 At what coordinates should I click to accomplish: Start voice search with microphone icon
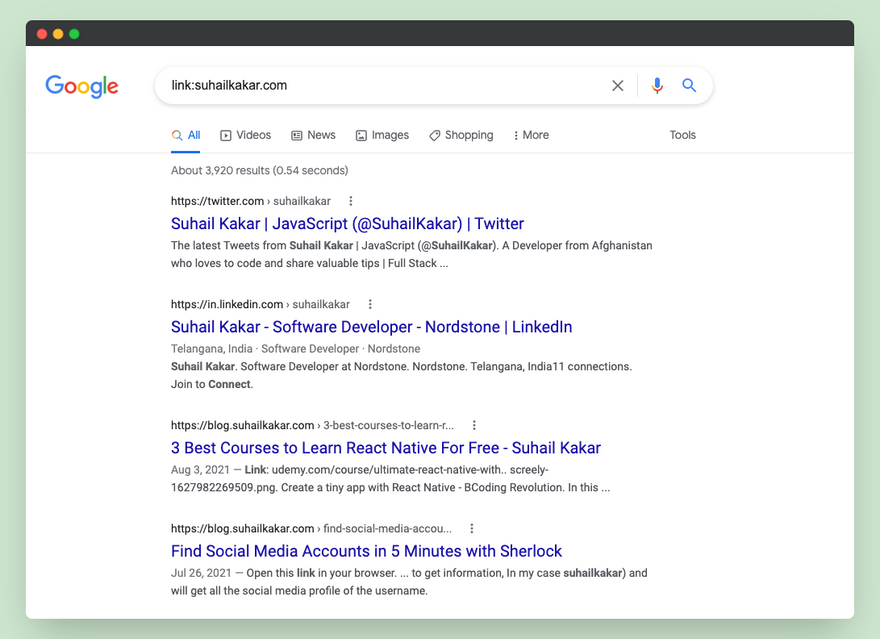tap(657, 86)
